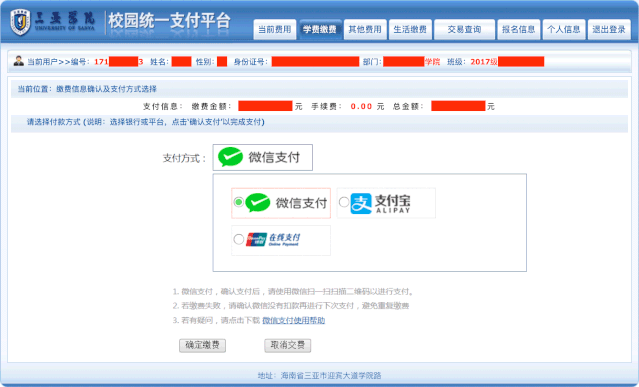Click the 取消交费 button

click(x=288, y=345)
